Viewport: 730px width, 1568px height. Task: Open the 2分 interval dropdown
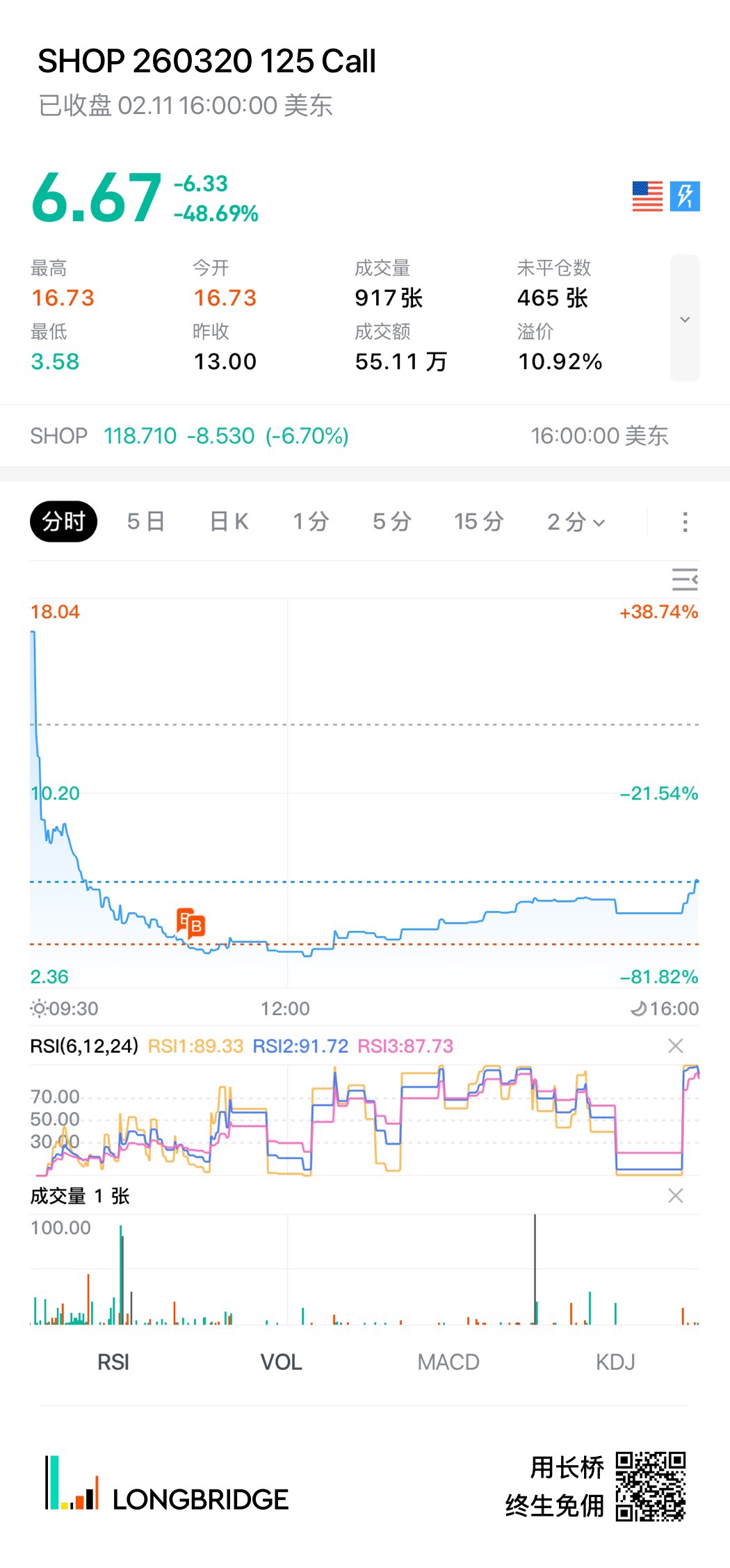576,522
